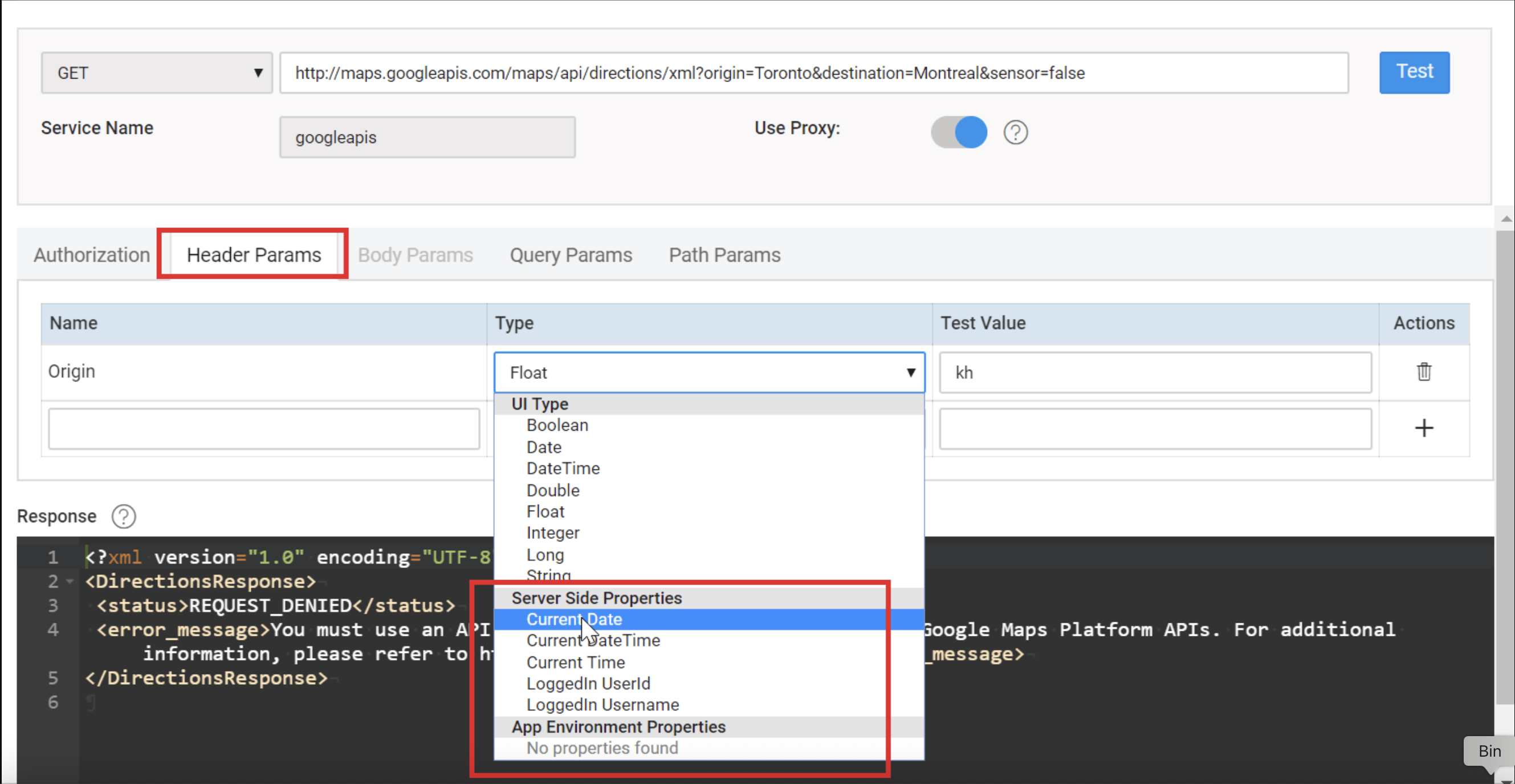Delete the Origin header parameter
Image resolution: width=1515 pixels, height=784 pixels.
click(1423, 371)
